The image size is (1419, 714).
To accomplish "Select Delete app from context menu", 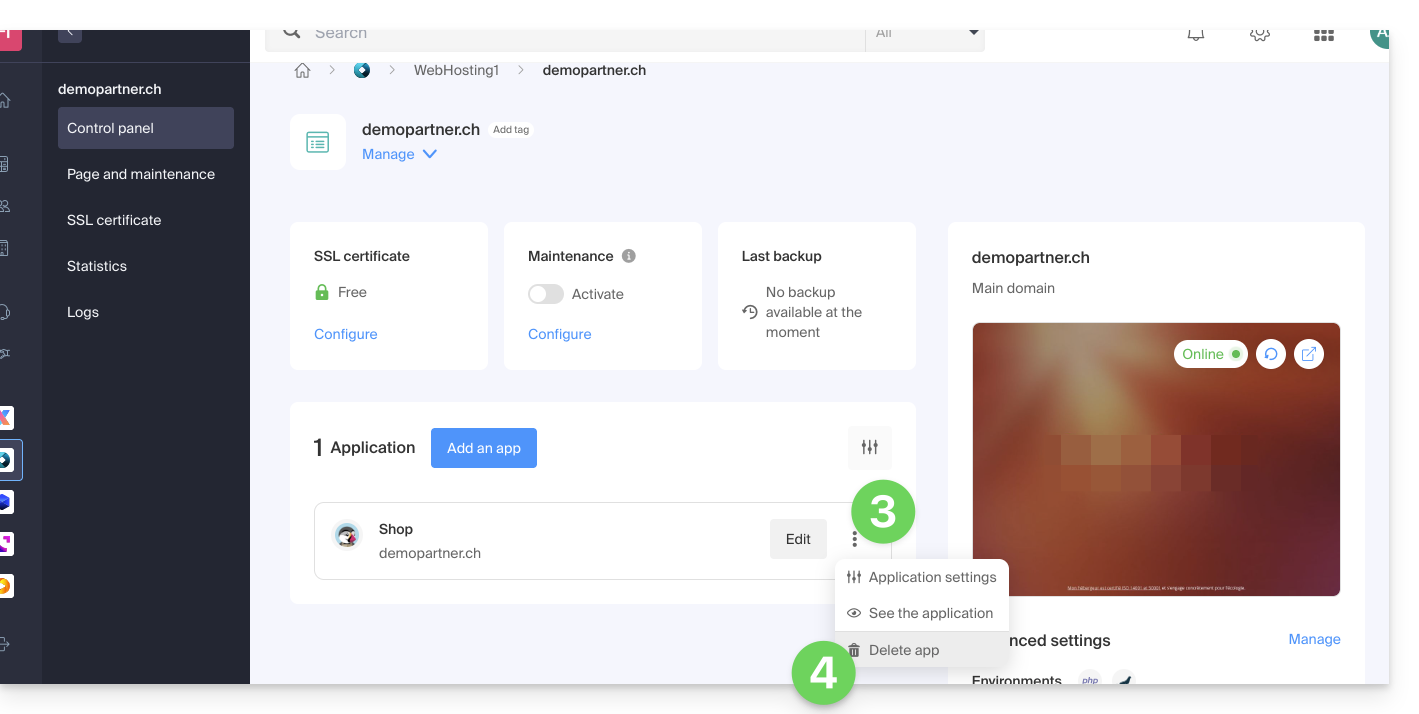I will [903, 650].
